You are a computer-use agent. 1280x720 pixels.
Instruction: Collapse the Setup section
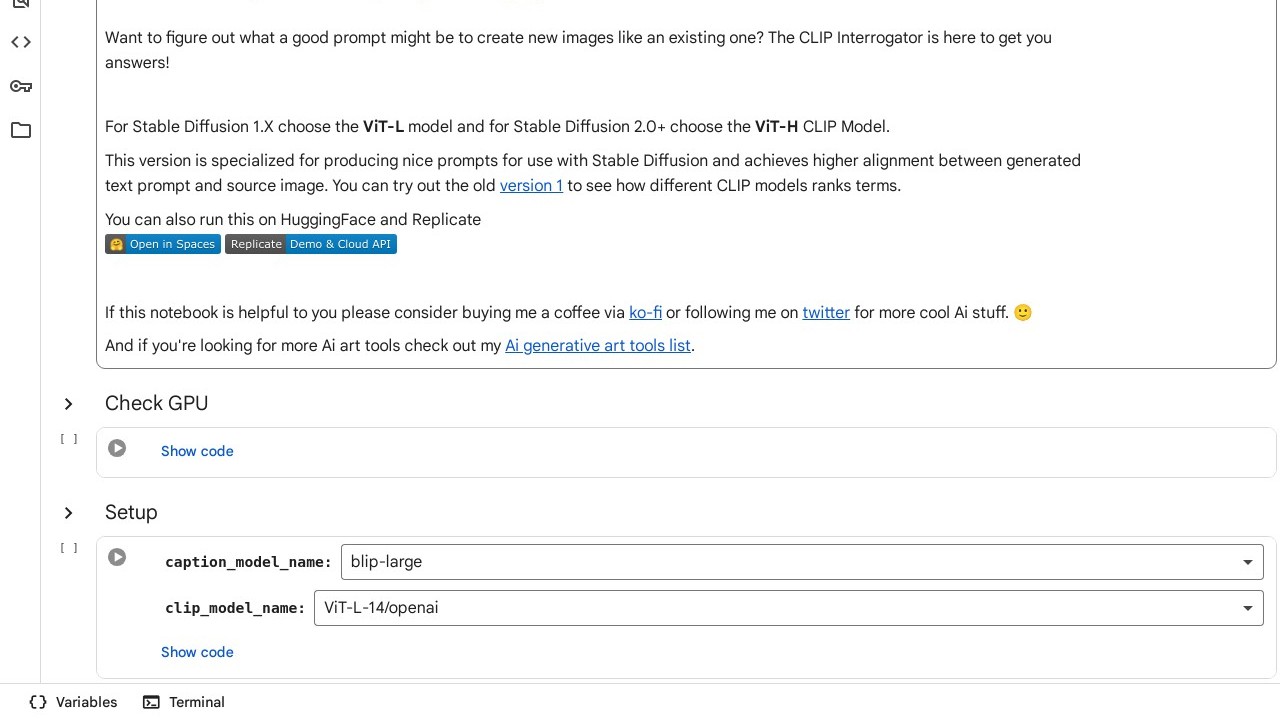68,513
